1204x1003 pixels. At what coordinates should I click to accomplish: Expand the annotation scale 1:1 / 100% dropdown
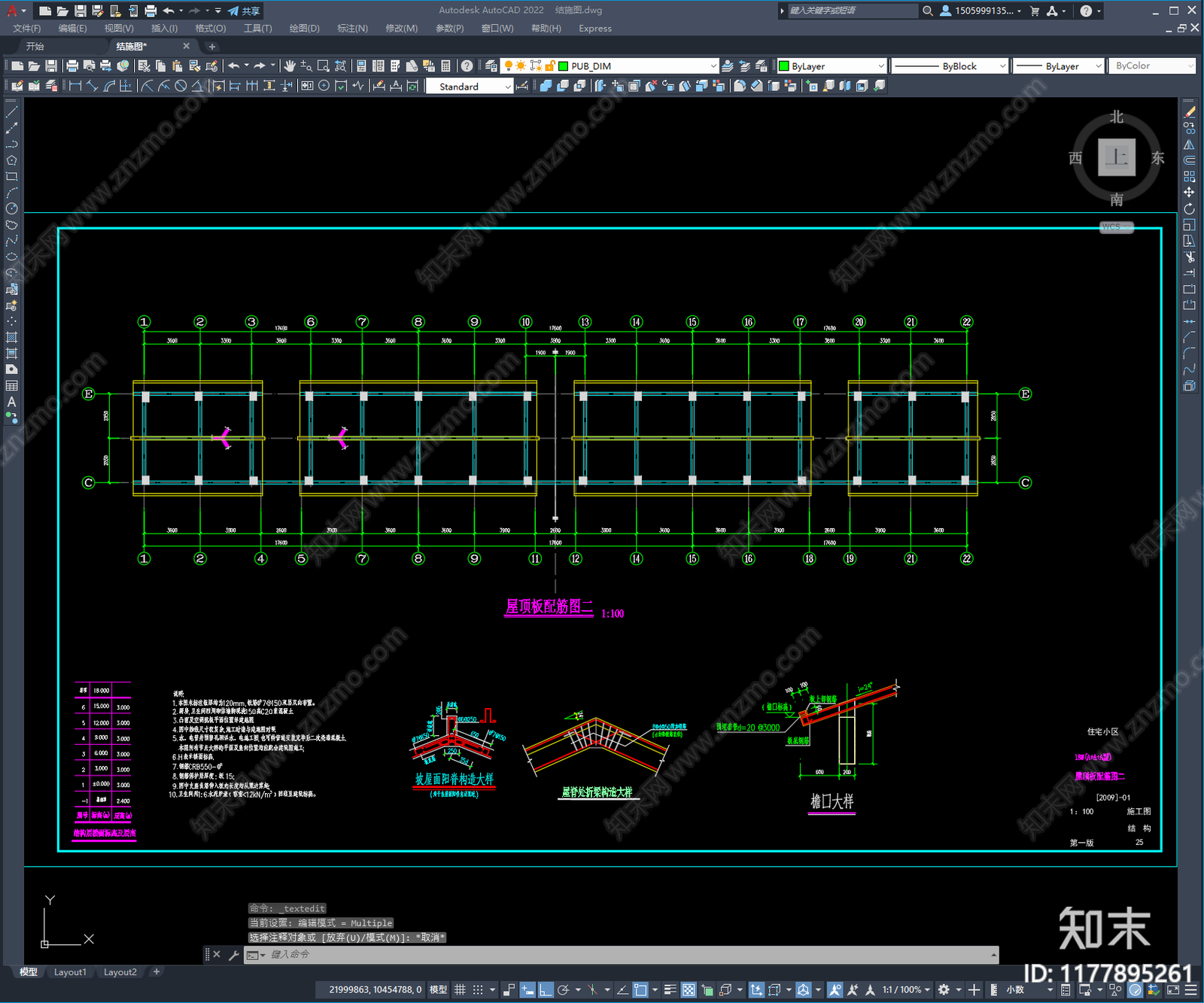coord(907,989)
